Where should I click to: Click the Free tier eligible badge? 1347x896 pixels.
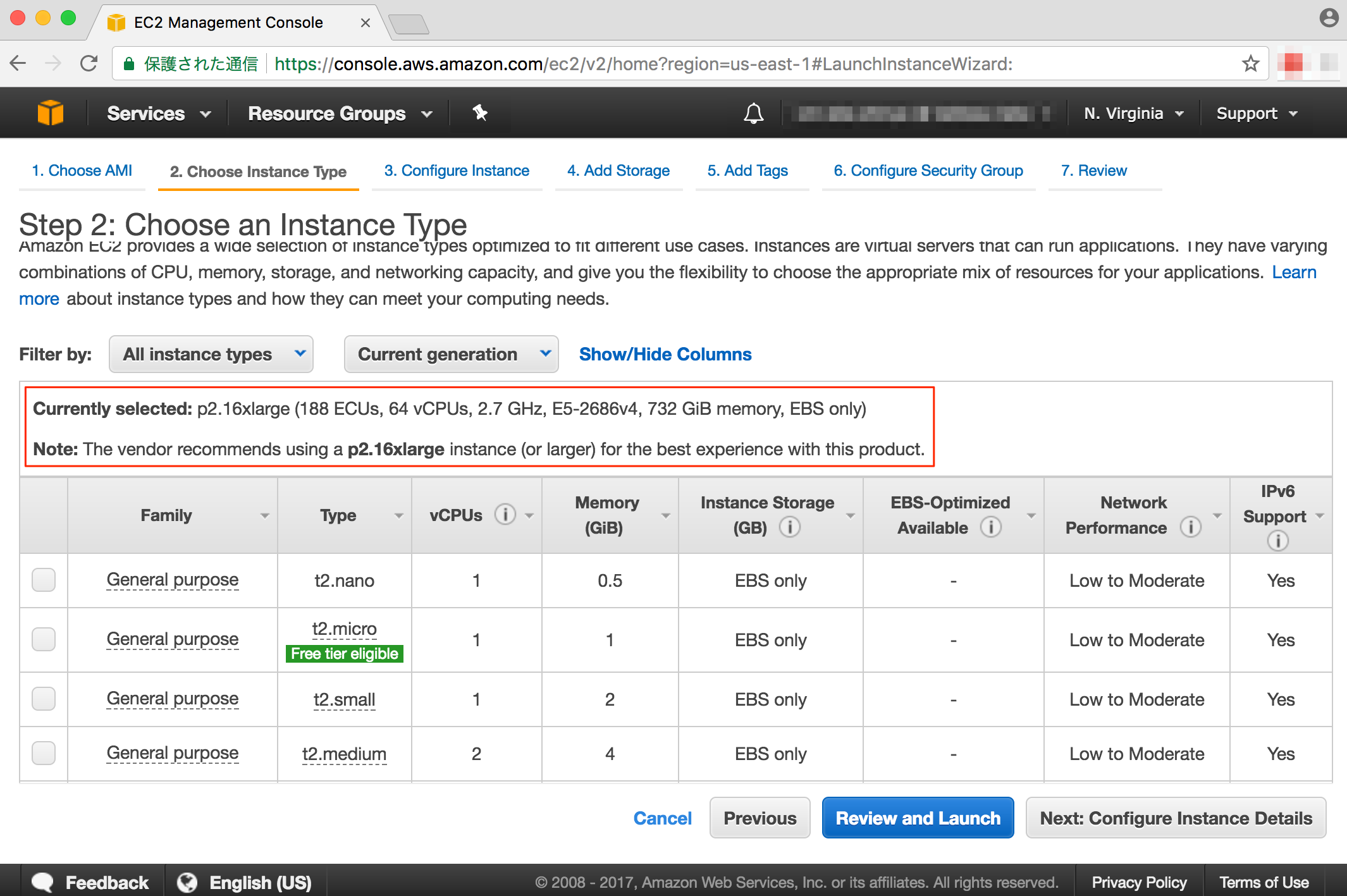[x=344, y=653]
